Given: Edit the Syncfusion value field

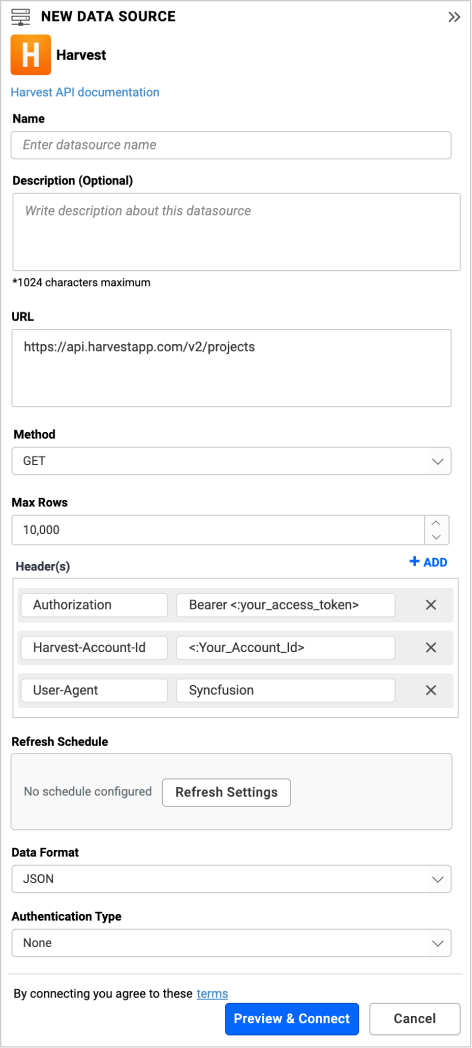Looking at the screenshot, I should (285, 690).
